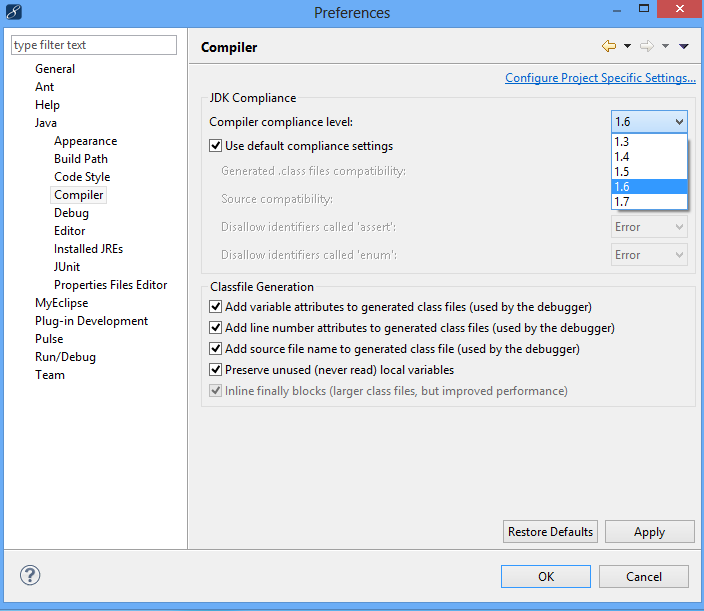Screen dimensions: 704x611
Task: Open Debug under Java
Action: [71, 213]
